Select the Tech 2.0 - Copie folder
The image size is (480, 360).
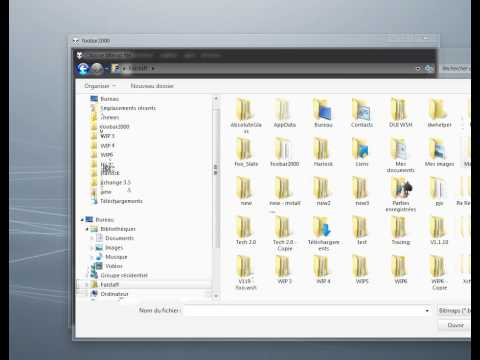click(284, 233)
